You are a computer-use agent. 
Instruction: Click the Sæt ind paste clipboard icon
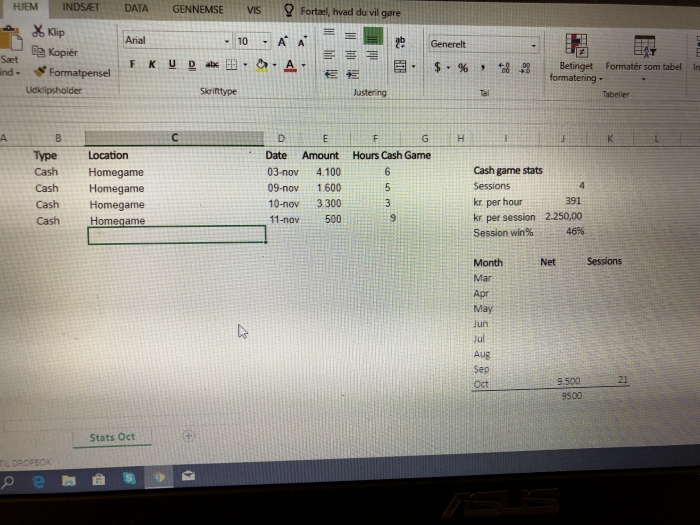pos(12,40)
